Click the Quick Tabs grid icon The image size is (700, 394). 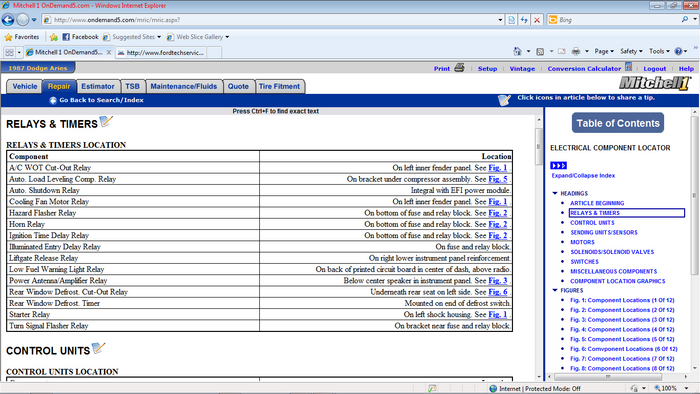pos(9,53)
